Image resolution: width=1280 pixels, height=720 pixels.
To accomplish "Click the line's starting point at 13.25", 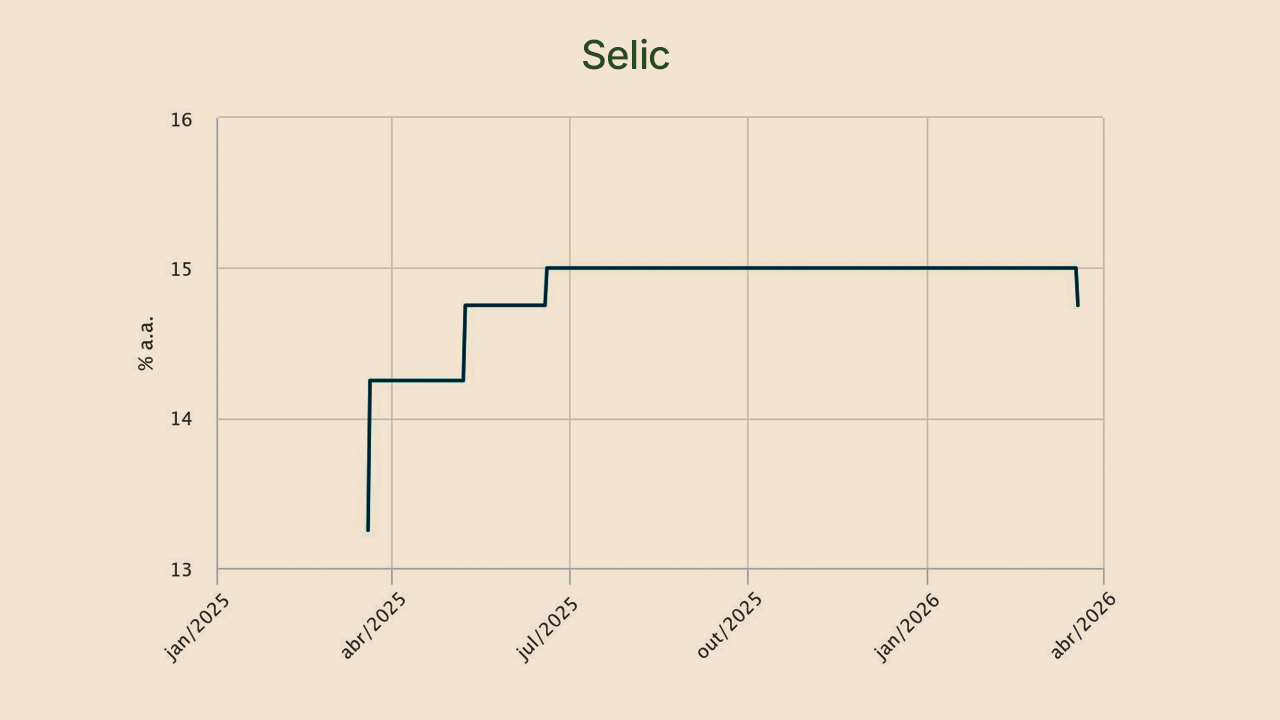I will coord(368,529).
